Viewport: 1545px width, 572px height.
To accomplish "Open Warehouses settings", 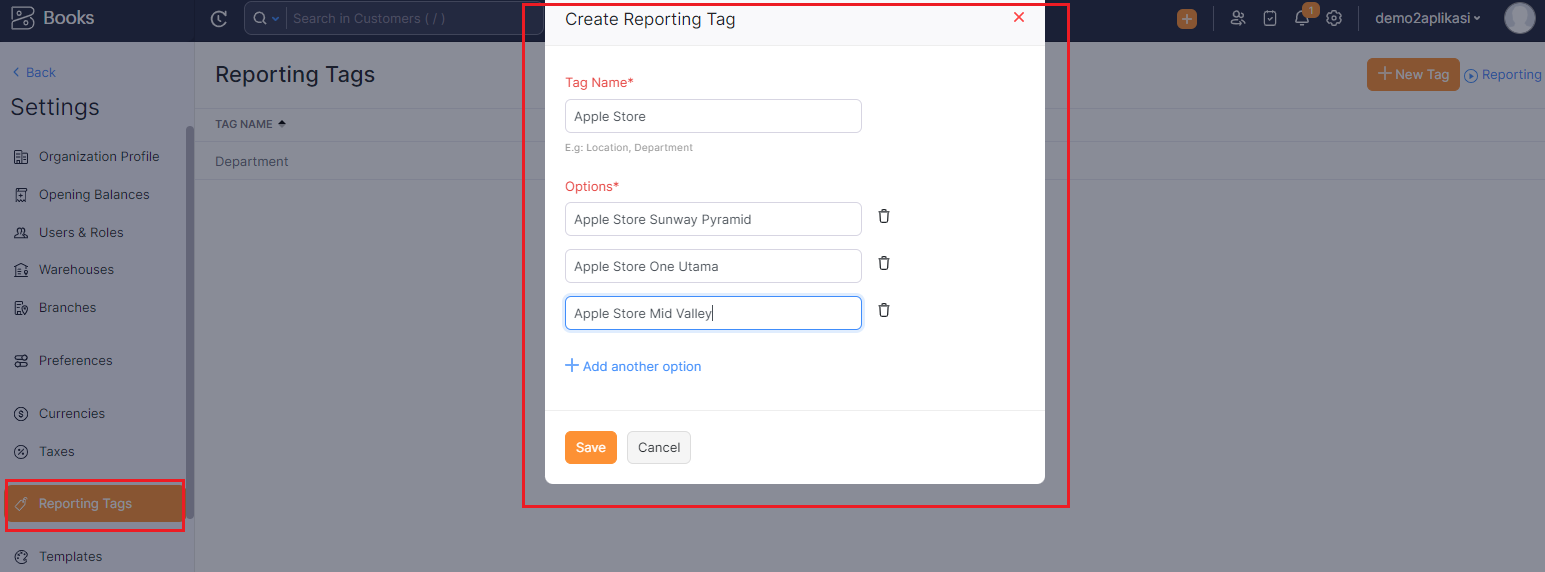I will click(76, 269).
